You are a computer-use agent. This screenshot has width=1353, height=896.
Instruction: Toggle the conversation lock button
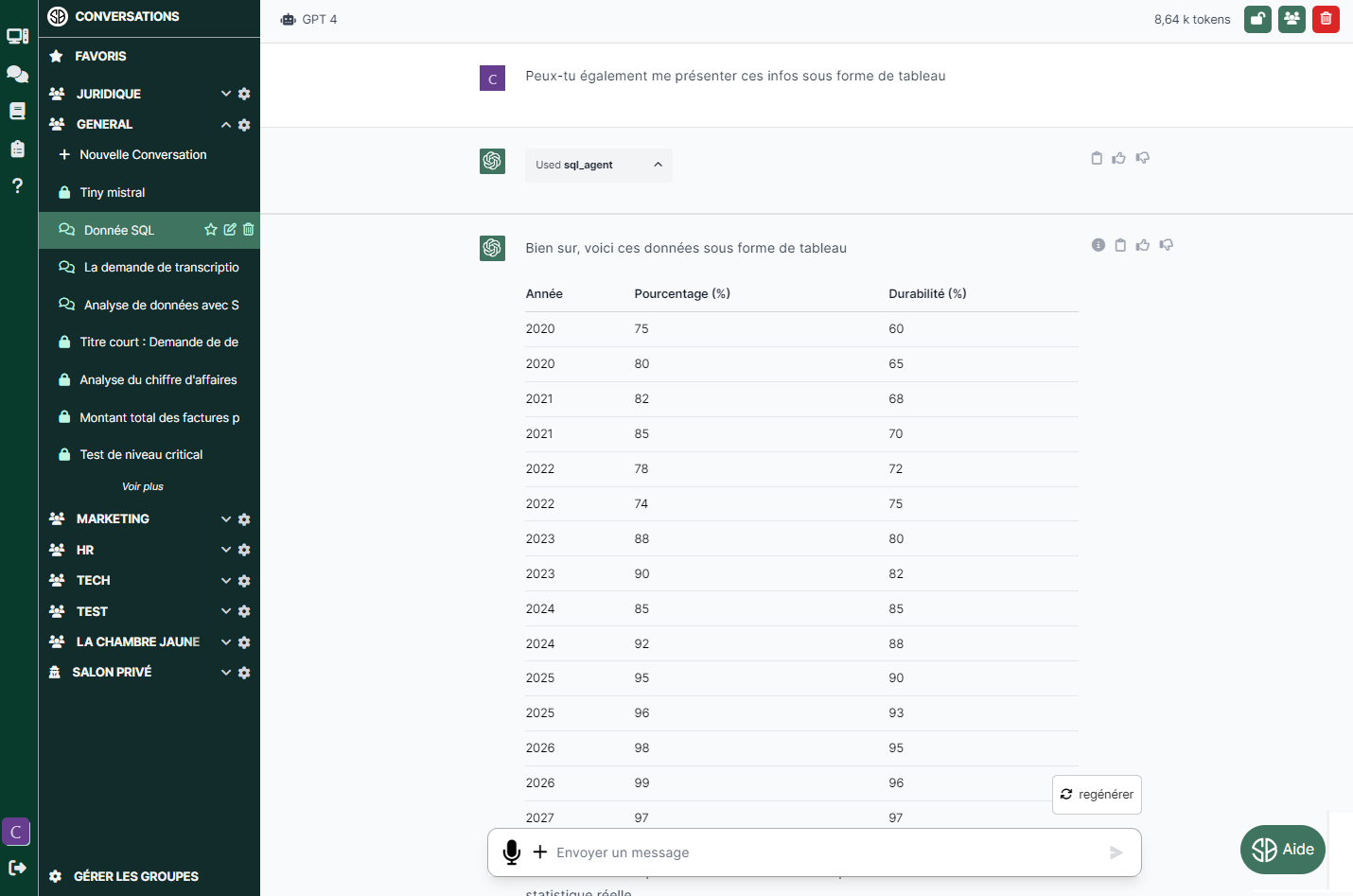click(x=1257, y=19)
